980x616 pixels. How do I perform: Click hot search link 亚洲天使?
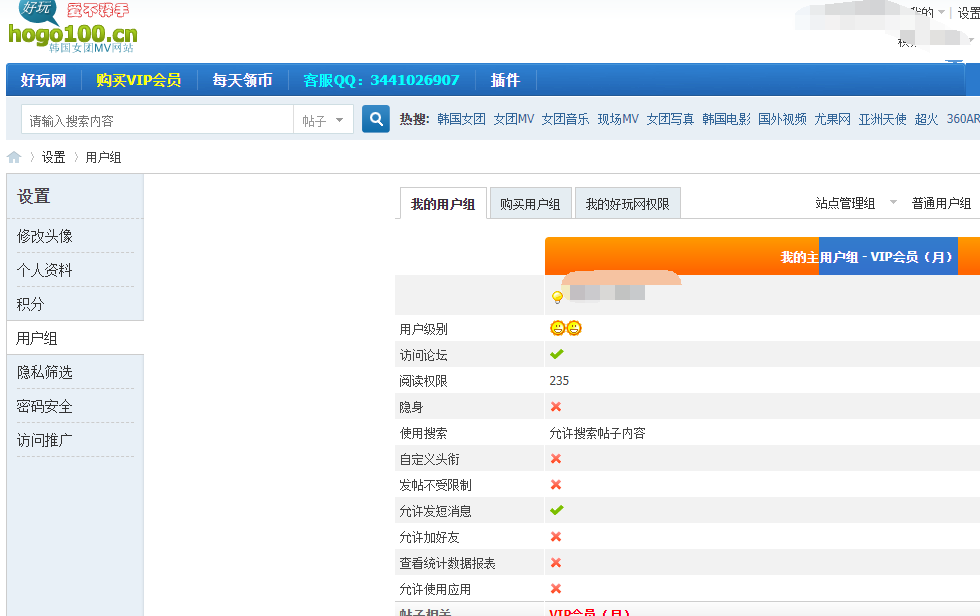click(882, 119)
